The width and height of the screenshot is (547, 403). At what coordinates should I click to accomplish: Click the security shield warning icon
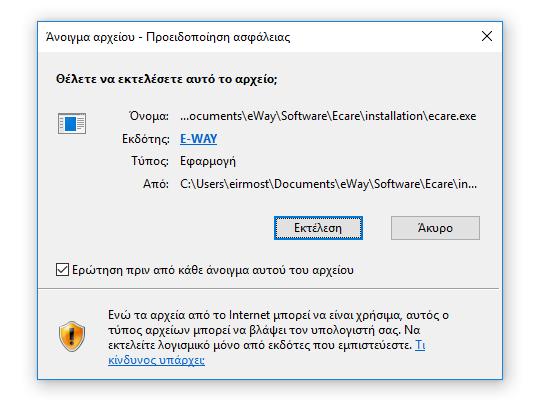click(x=72, y=336)
